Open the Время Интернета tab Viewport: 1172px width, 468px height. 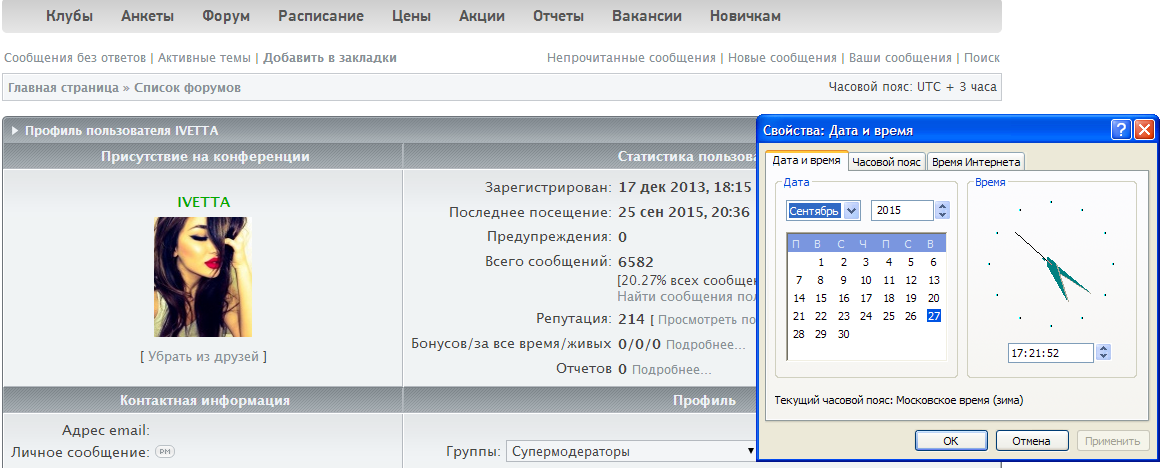[x=975, y=161]
